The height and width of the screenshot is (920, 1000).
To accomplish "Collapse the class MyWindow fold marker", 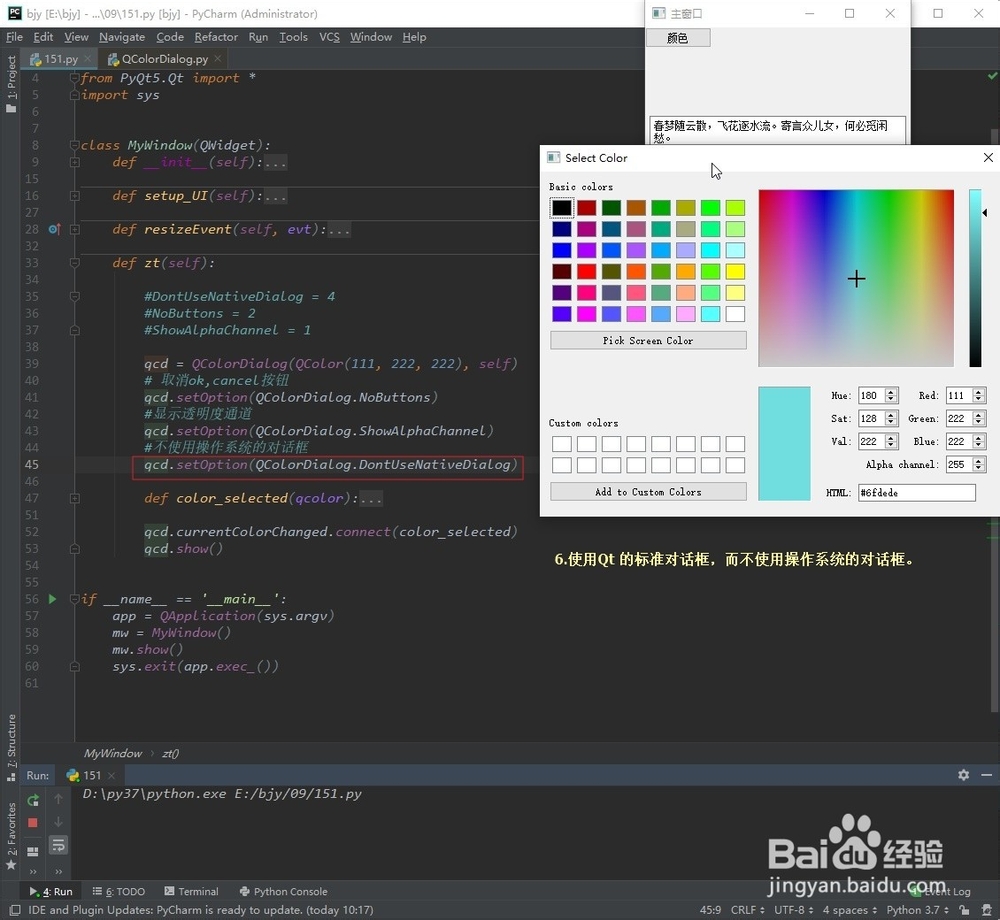I will (75, 145).
